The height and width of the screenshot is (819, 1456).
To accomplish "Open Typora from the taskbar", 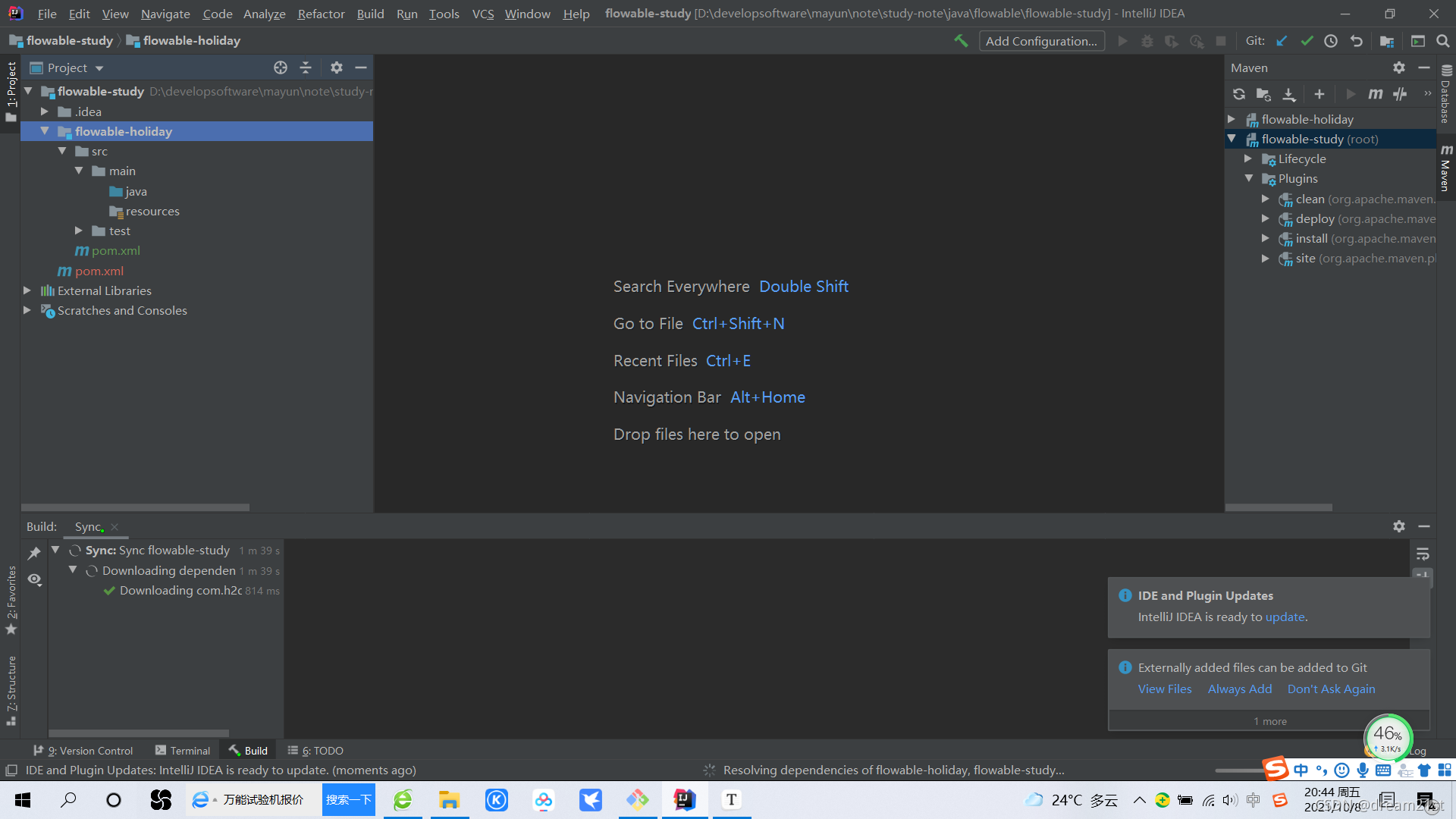I will pos(731,799).
